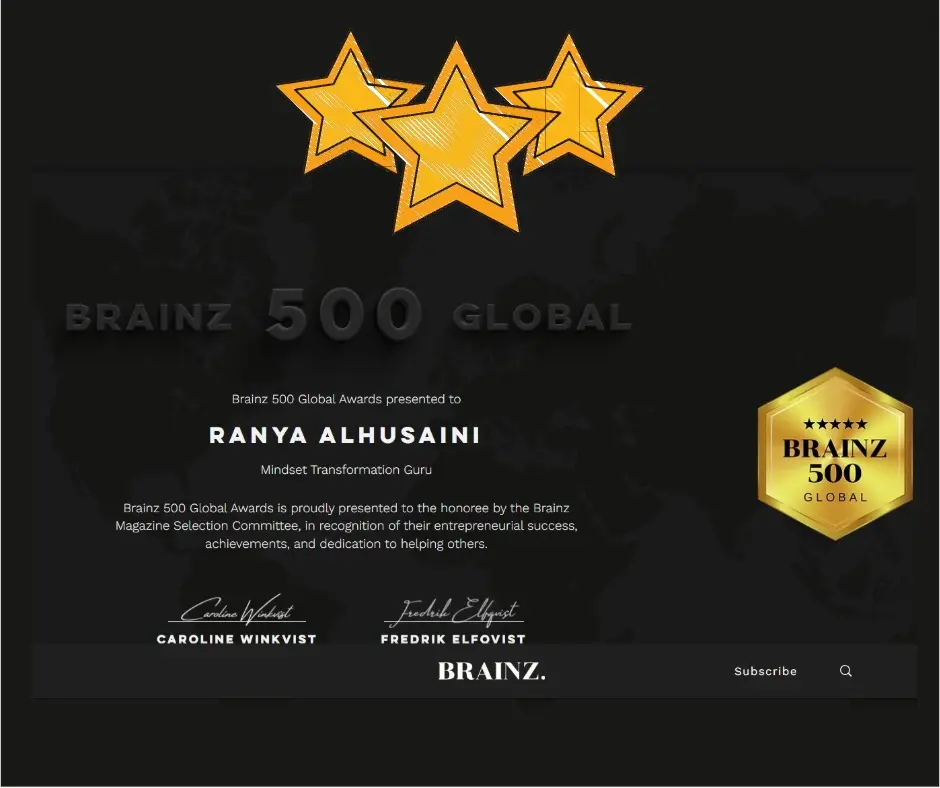Click the embossed GLOBAL word in header
The height and width of the screenshot is (788, 940).
pos(542,318)
